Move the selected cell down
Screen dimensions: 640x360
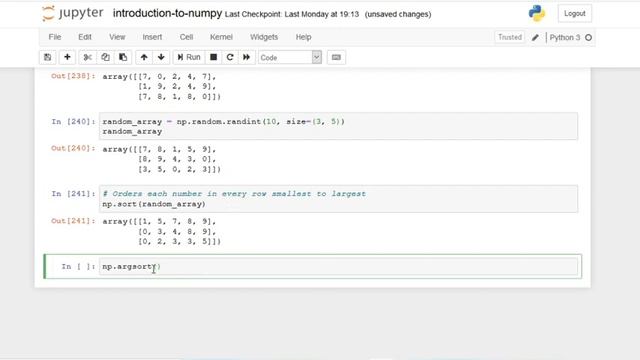[x=161, y=57]
